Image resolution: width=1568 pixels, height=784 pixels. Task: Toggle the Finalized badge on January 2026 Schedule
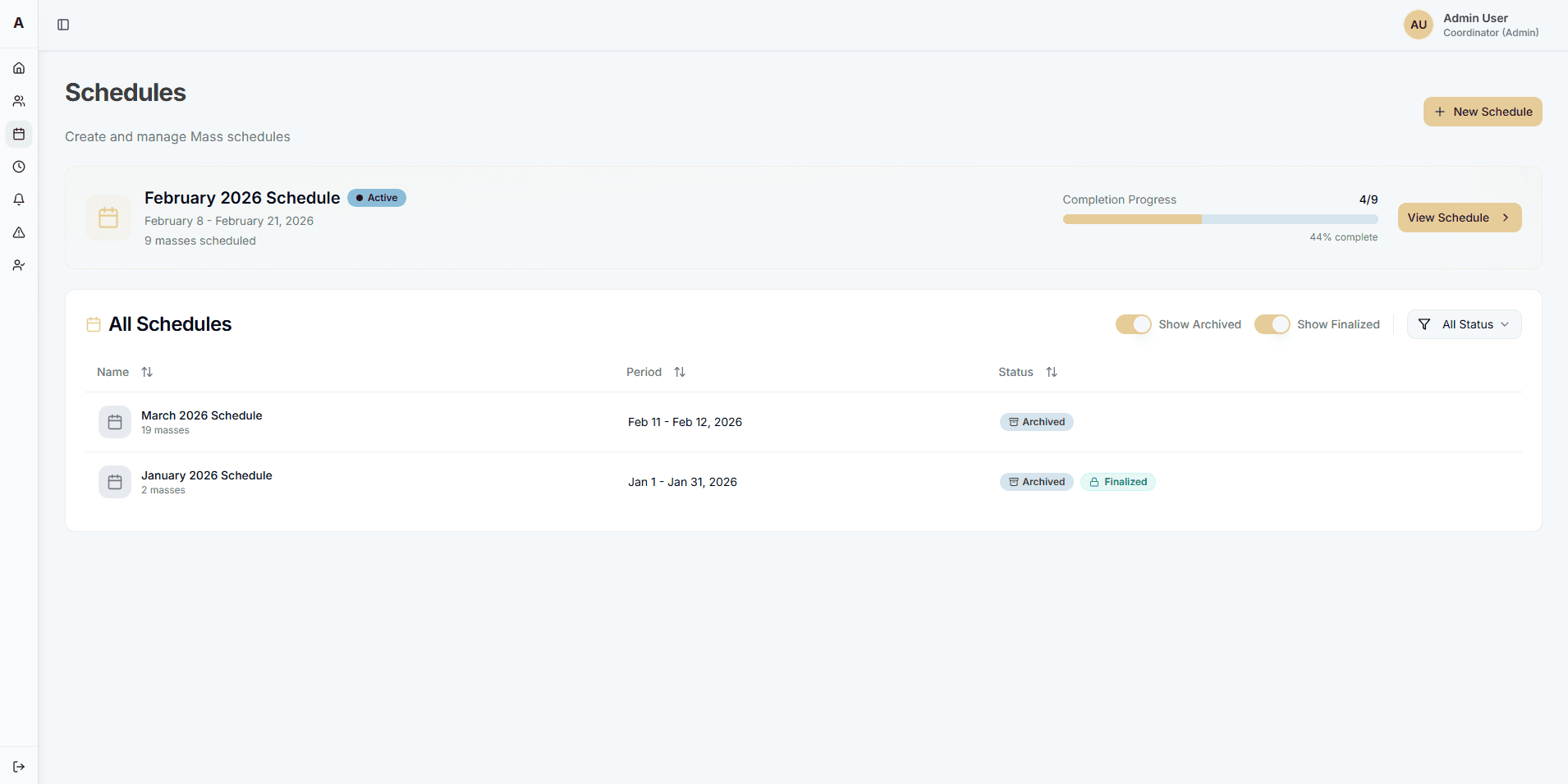(x=1118, y=481)
